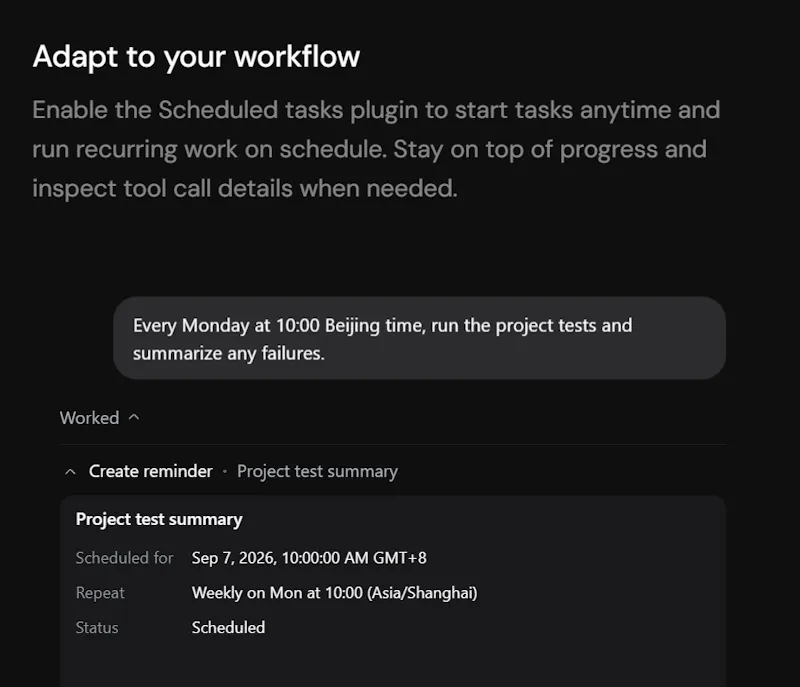The image size is (800, 687).
Task: Click the inspect tool call details line
Action: [x=245, y=189]
